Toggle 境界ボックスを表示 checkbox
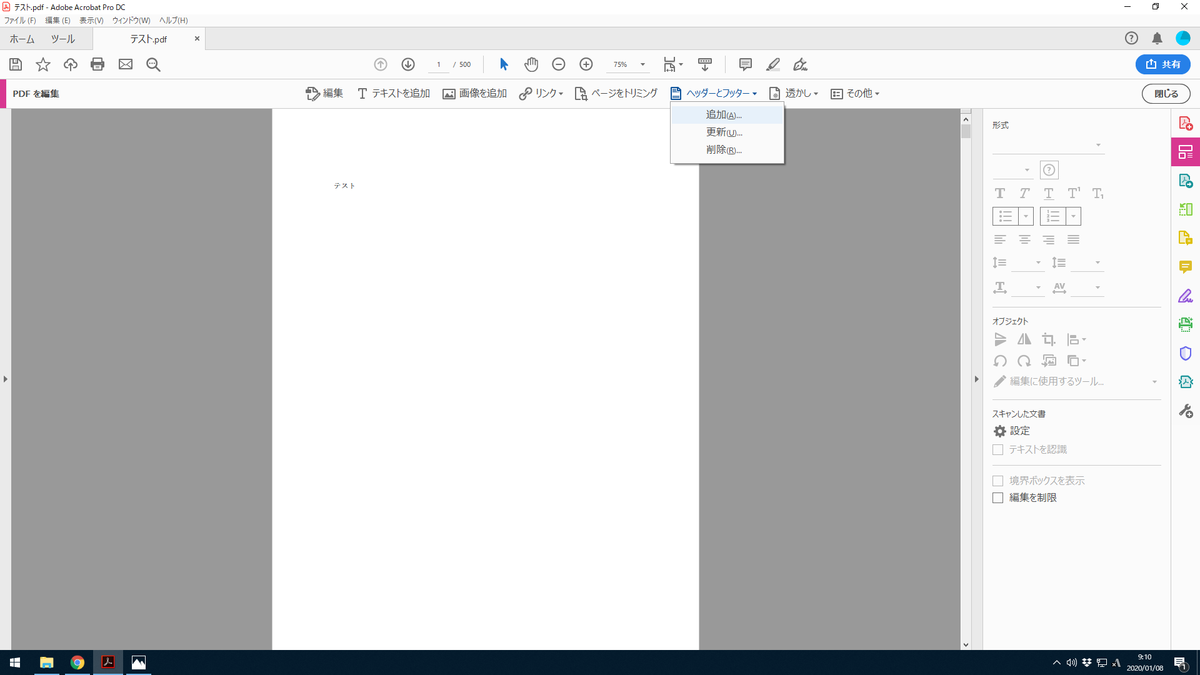The image size is (1200, 675). 998,481
